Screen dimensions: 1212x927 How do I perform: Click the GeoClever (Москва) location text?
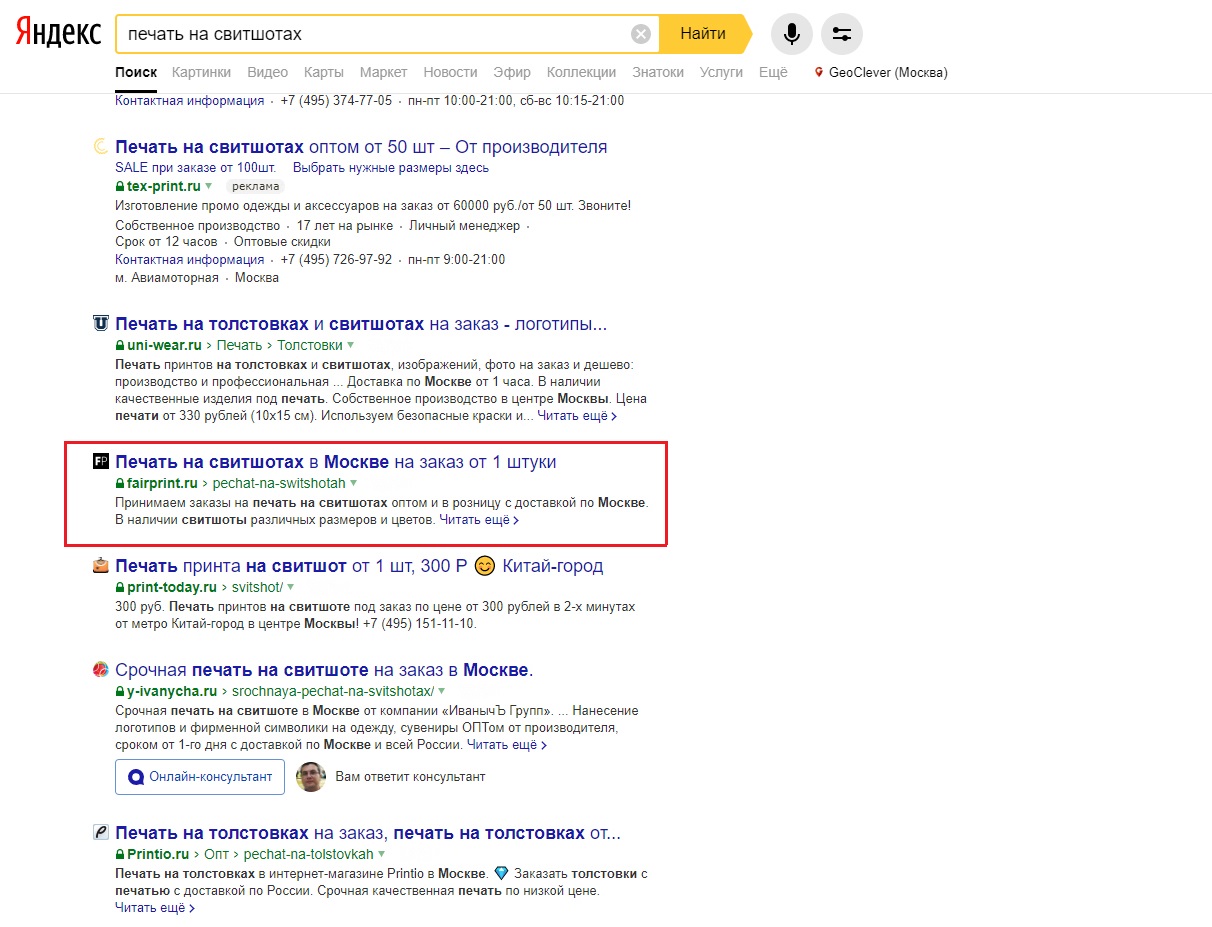coord(888,72)
